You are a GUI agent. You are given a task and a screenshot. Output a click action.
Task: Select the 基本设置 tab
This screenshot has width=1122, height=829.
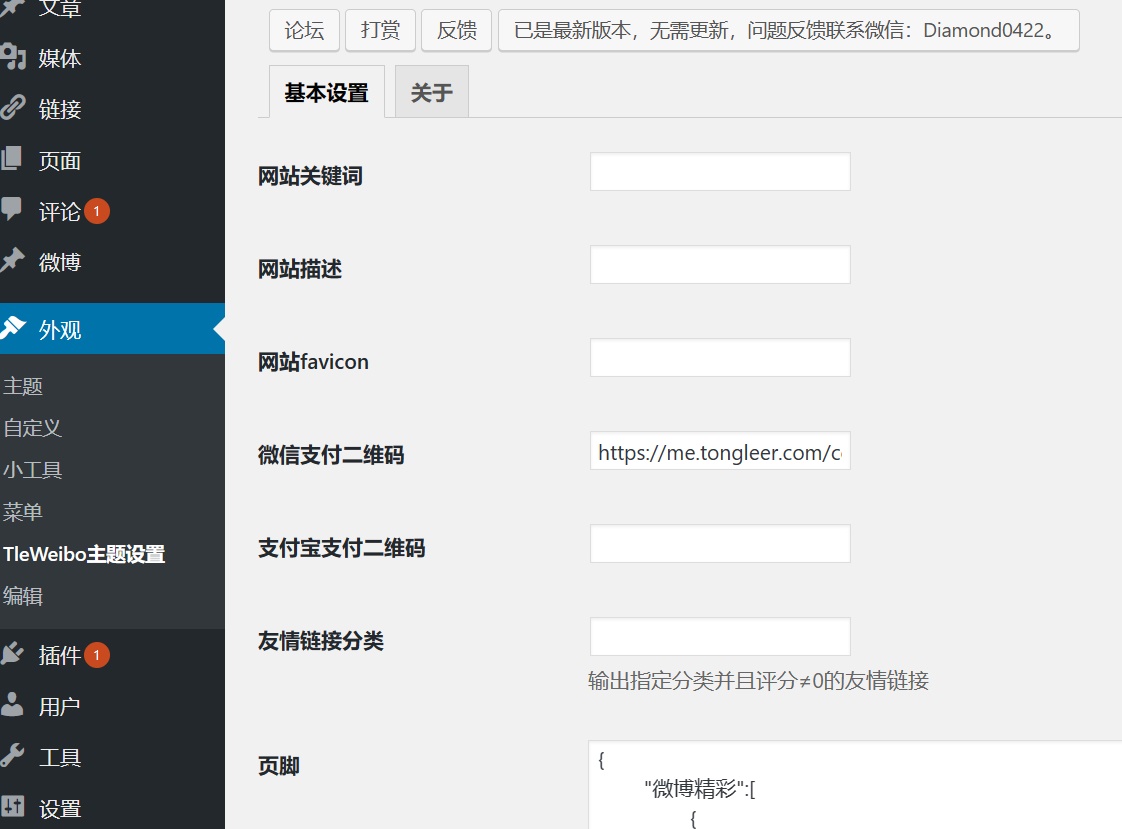point(326,93)
